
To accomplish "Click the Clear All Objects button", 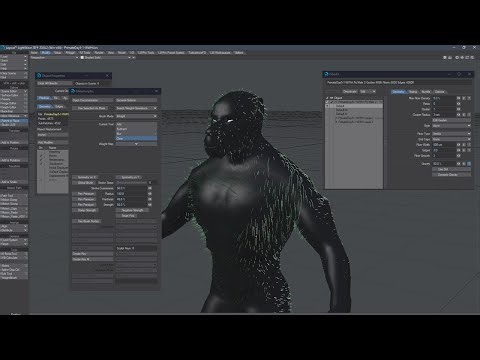I will [x=54, y=83].
